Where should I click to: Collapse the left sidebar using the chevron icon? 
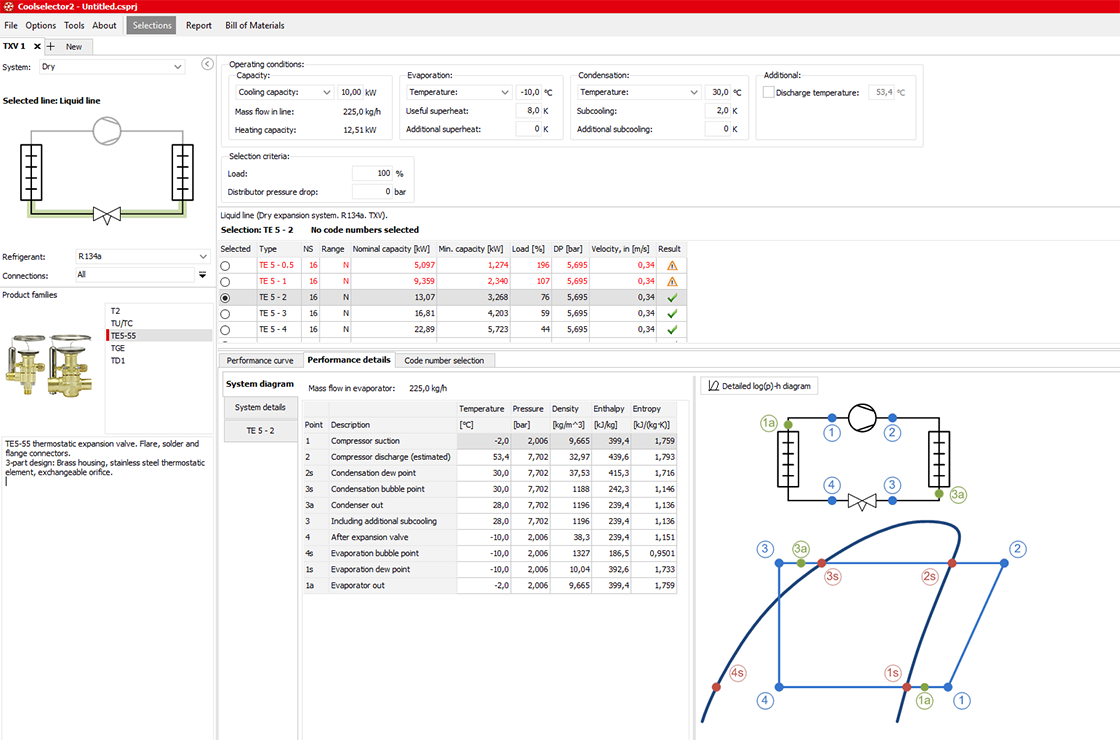[x=207, y=63]
